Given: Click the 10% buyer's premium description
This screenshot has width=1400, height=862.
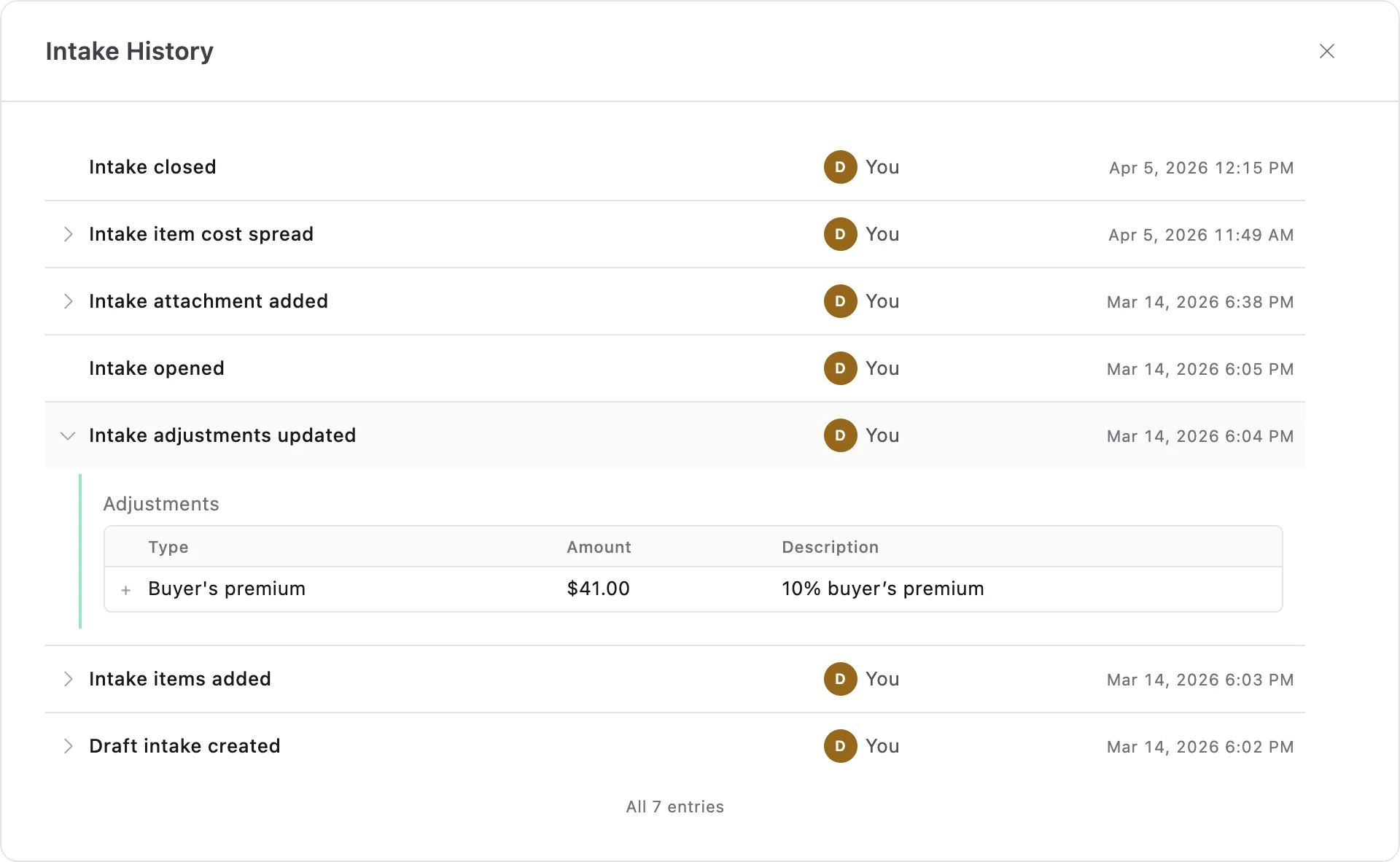Looking at the screenshot, I should pos(883,589).
